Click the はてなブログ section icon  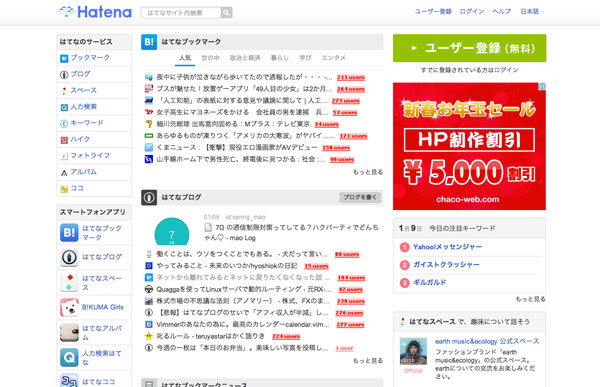(149, 198)
